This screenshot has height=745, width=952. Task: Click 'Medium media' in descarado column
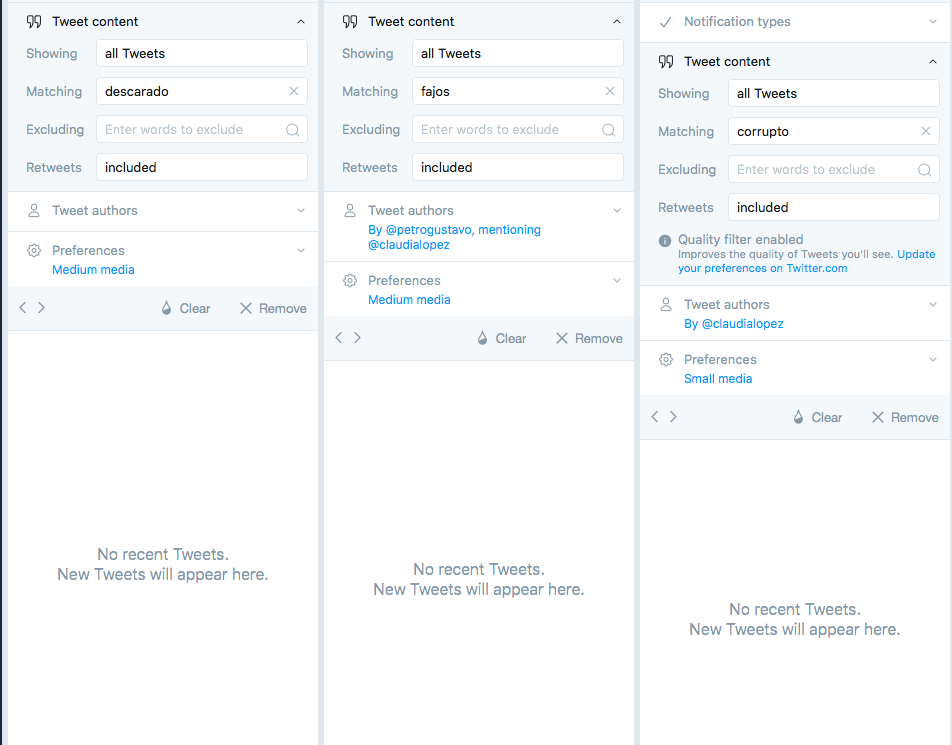point(93,270)
